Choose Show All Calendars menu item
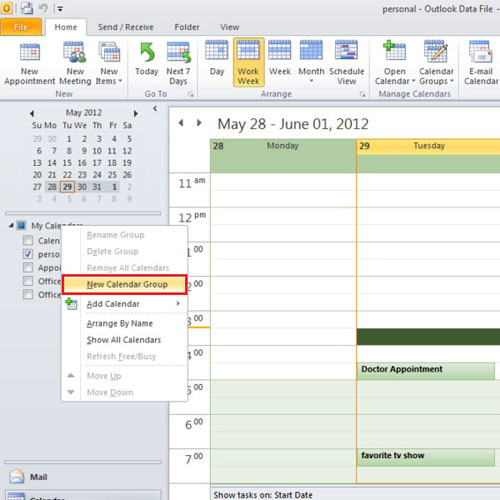 (x=125, y=340)
